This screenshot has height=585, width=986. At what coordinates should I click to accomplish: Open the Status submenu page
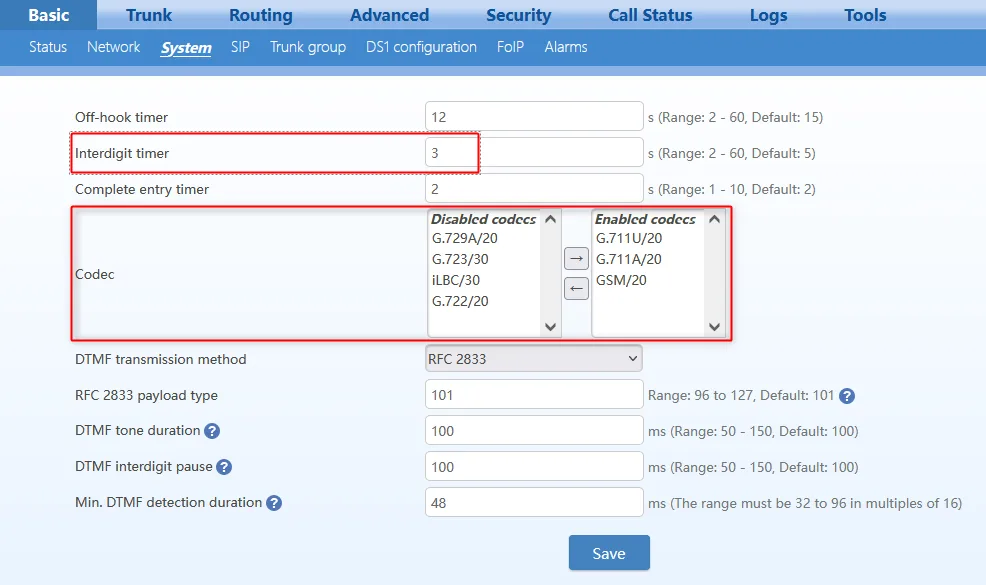48,47
